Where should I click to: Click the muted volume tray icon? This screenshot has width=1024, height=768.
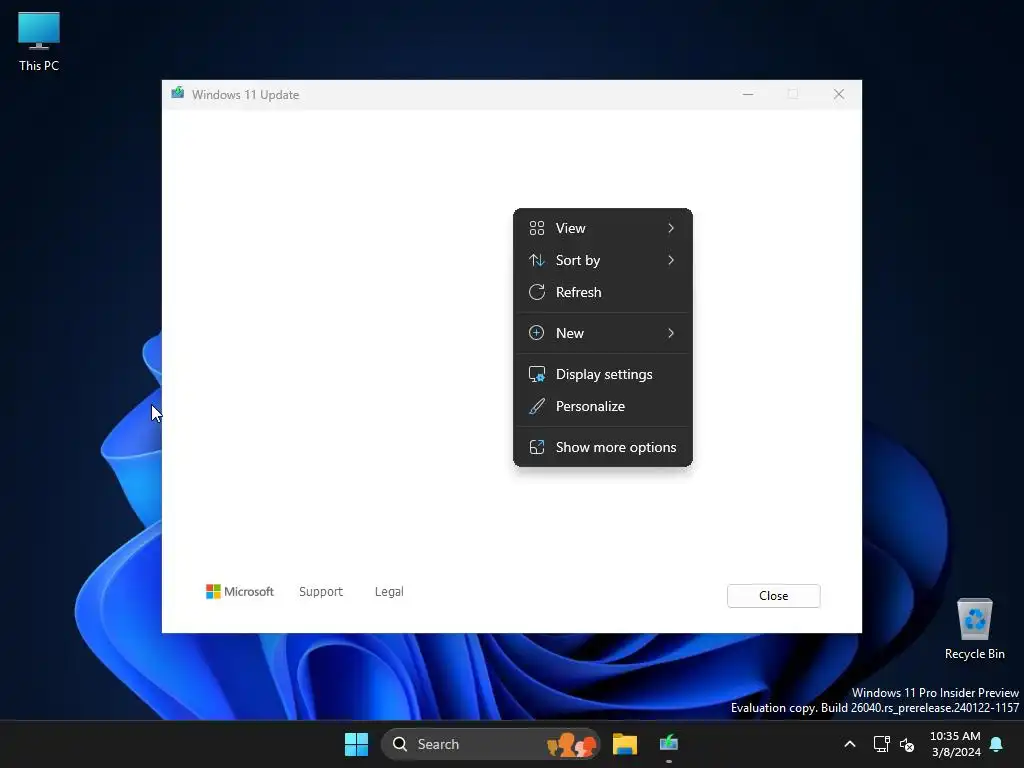(907, 744)
